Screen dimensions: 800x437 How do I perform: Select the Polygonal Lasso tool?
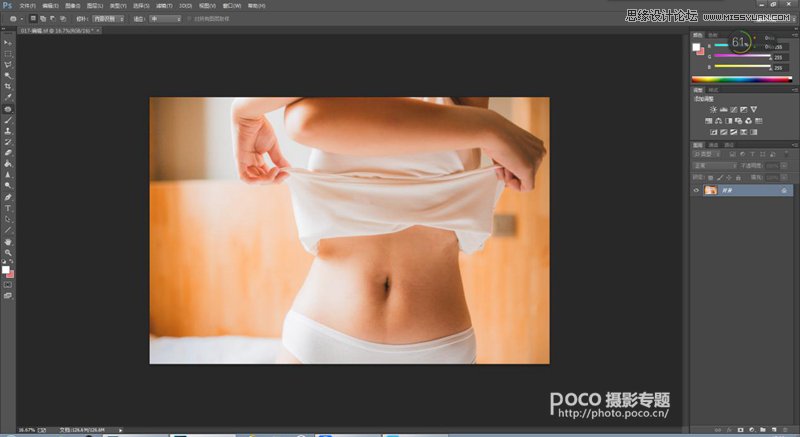click(8, 65)
